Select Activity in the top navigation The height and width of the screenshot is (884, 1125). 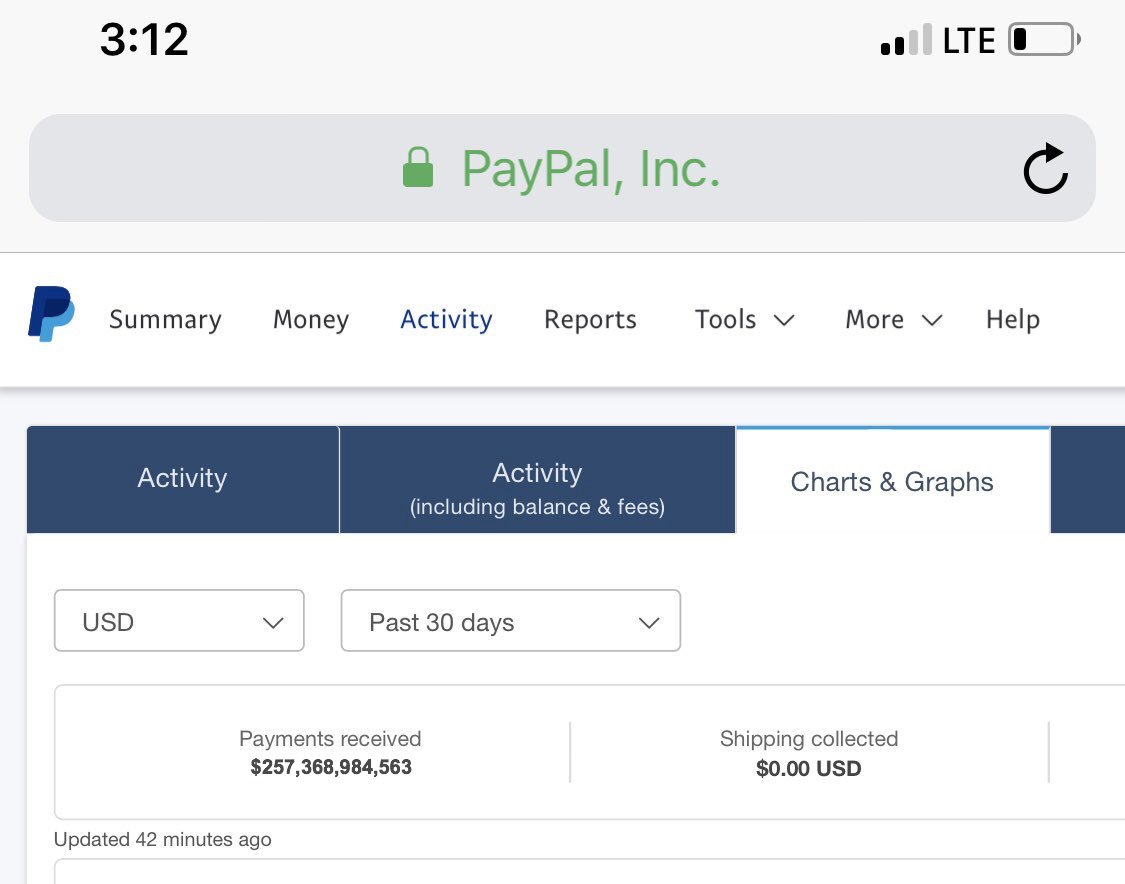pyautogui.click(x=446, y=319)
